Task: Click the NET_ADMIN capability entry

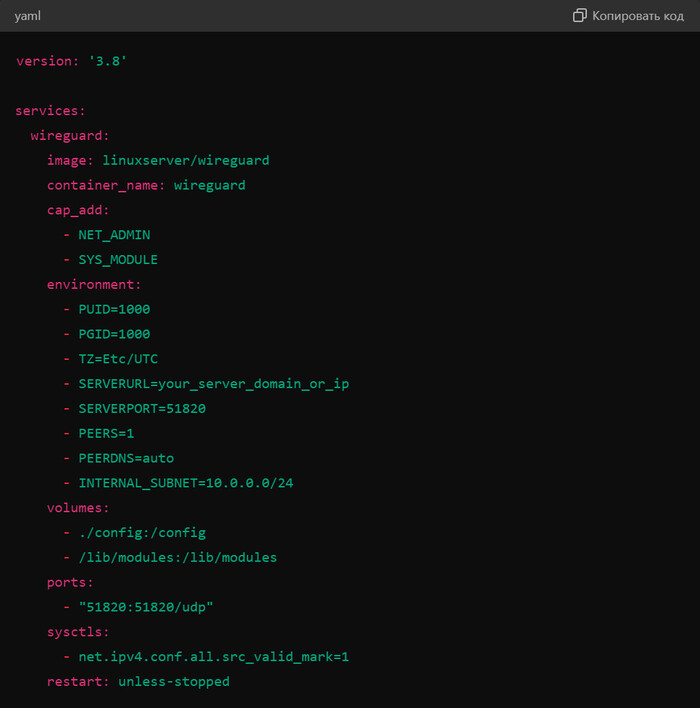Action: 114,235
